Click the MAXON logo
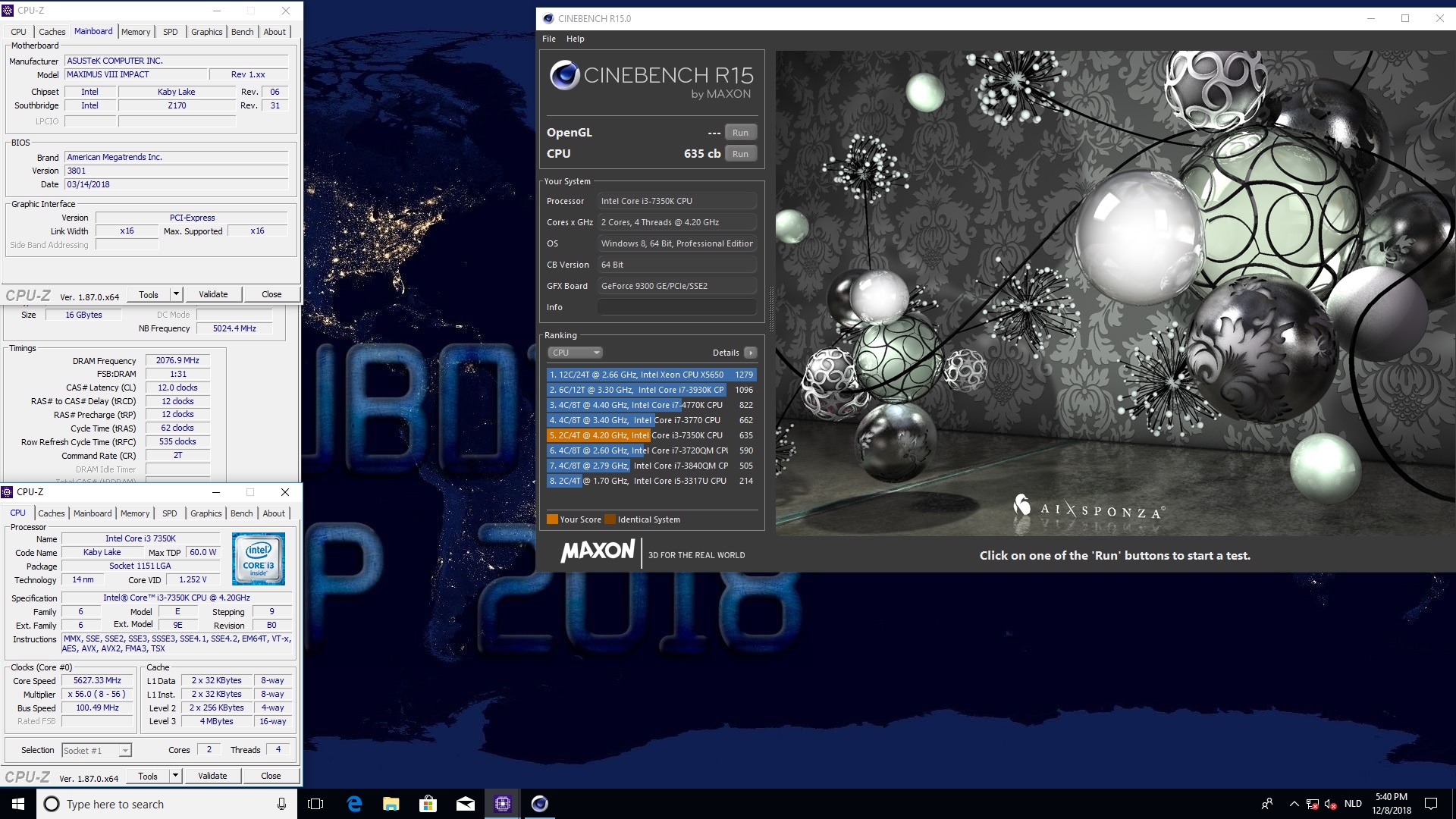 598,551
